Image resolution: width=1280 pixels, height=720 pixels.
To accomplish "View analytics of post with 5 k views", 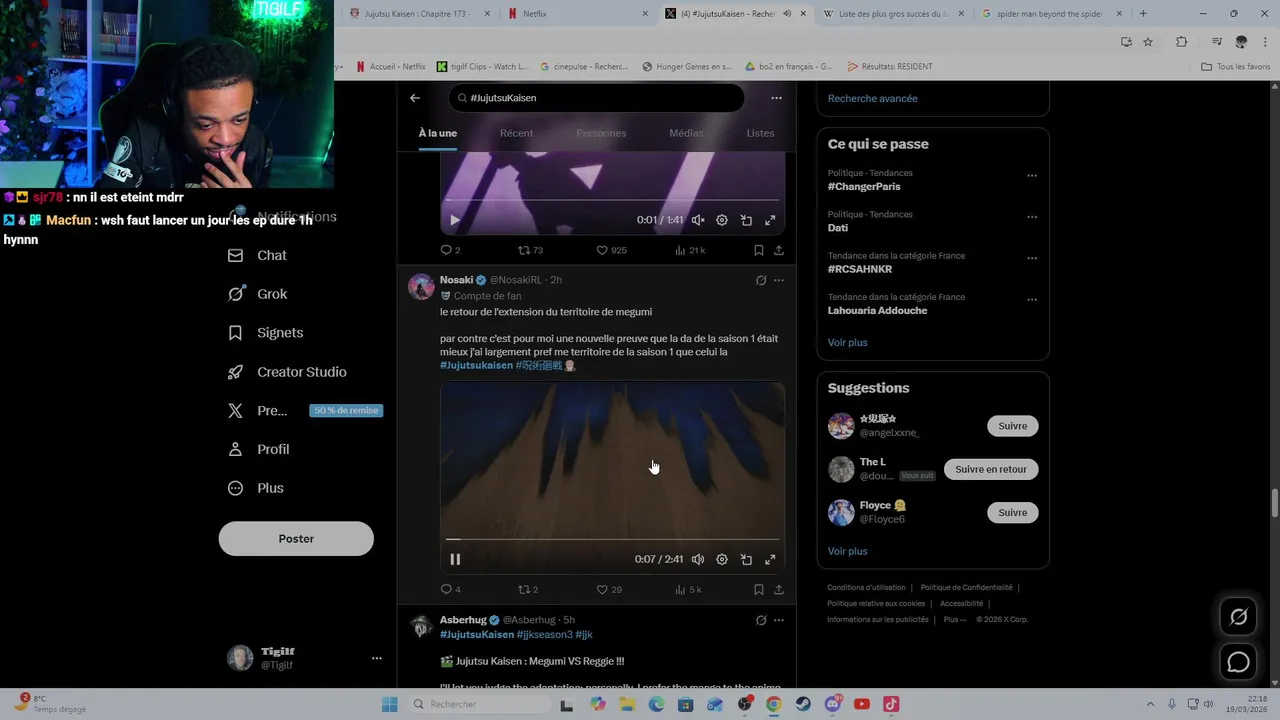I will [x=688, y=590].
